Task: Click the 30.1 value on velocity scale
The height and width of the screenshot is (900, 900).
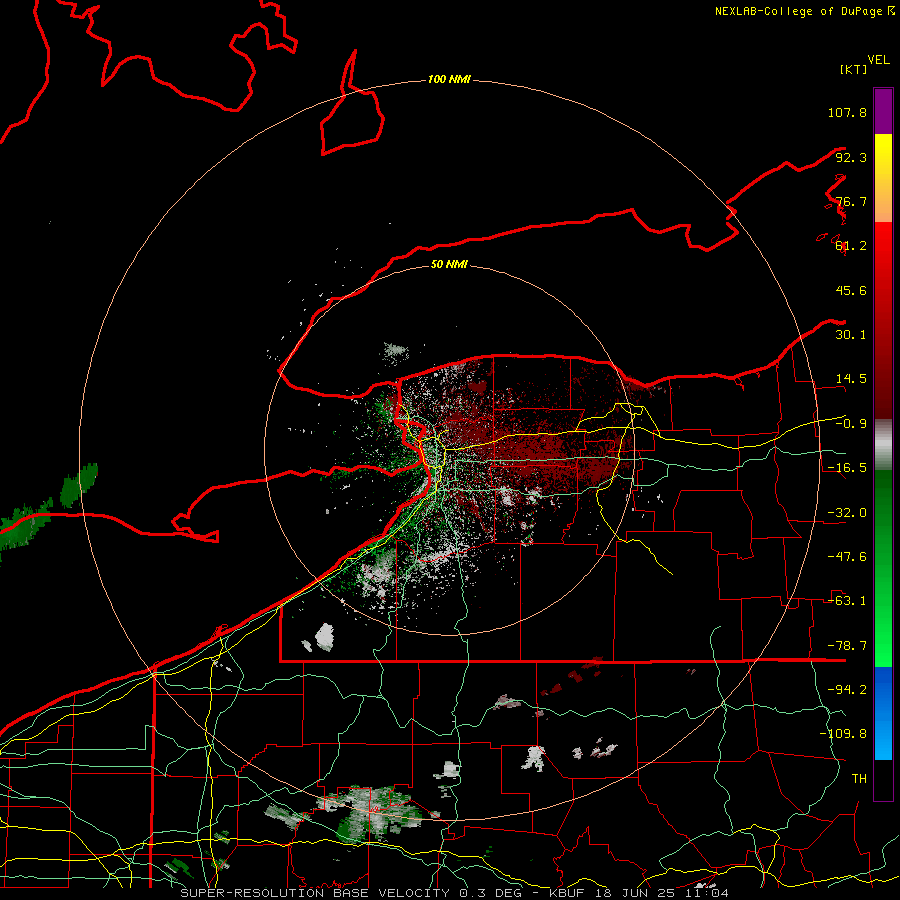Action: [x=851, y=335]
